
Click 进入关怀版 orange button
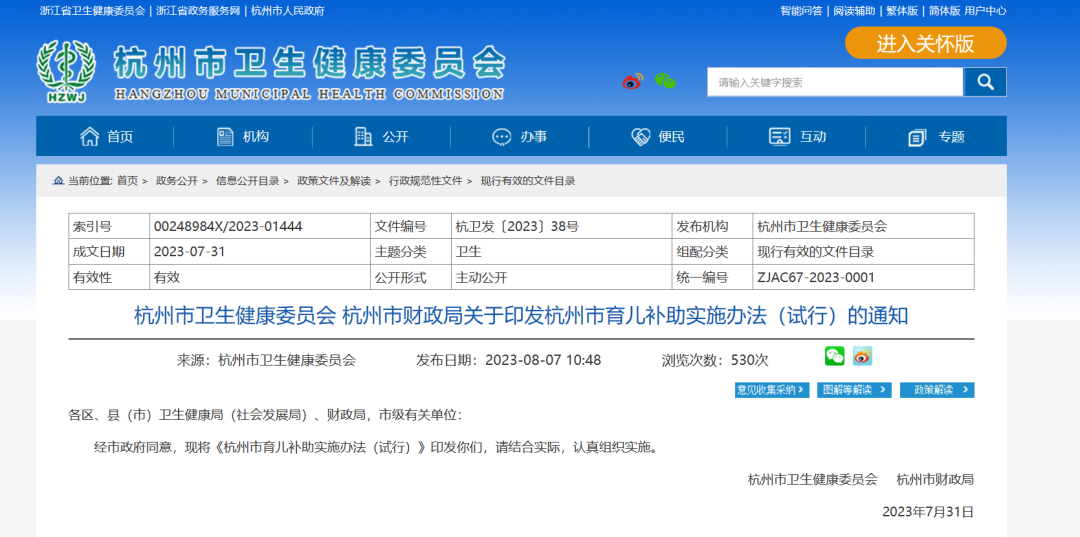pos(926,43)
